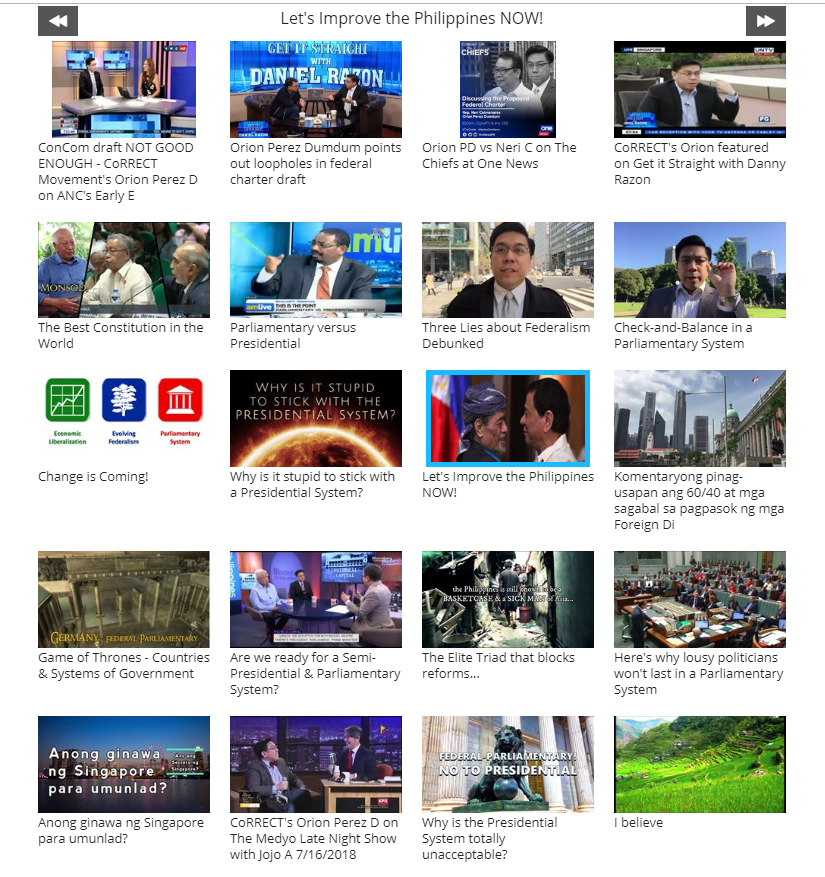Open the ConCom draft NOT GOOD ENOUGH thumbnail
This screenshot has height=877, width=825.
(124, 89)
